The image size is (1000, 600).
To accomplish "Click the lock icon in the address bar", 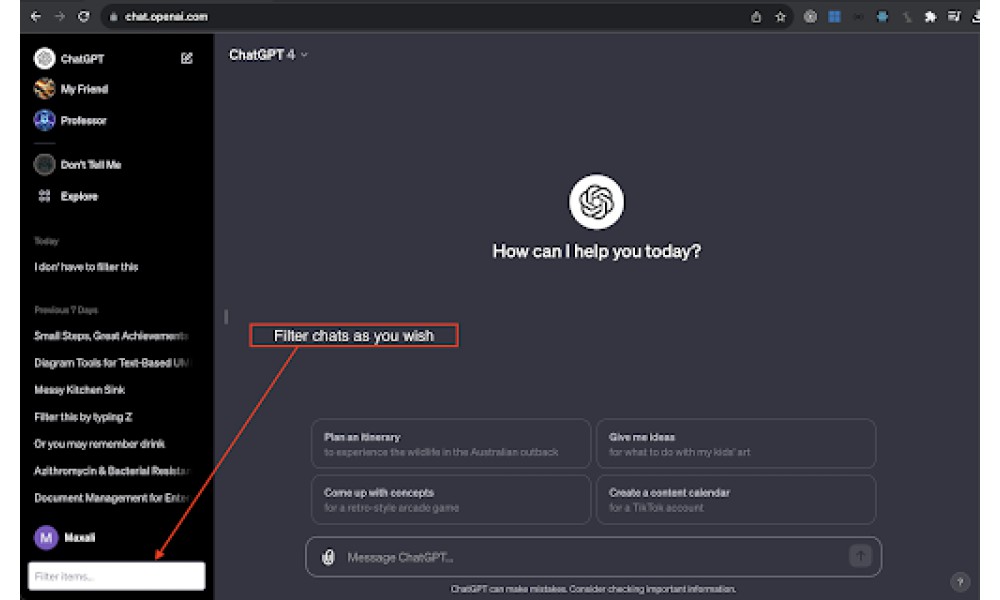I will [114, 17].
